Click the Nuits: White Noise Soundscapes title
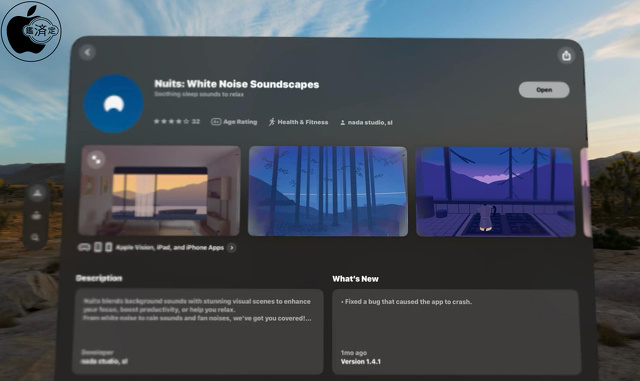Image resolution: width=640 pixels, height=381 pixels. (237, 84)
